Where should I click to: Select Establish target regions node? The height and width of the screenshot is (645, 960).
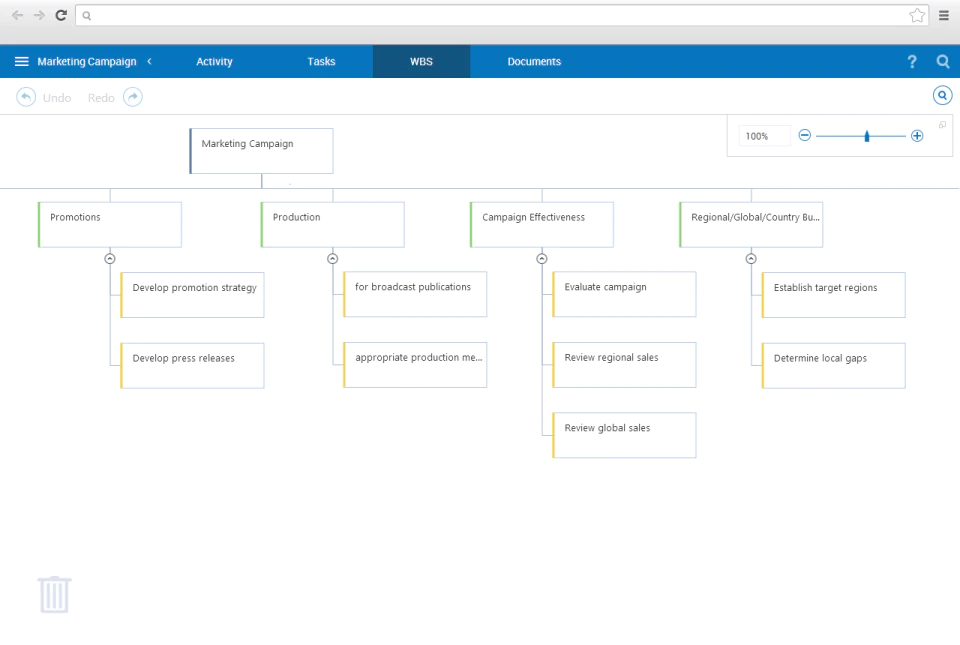click(833, 295)
